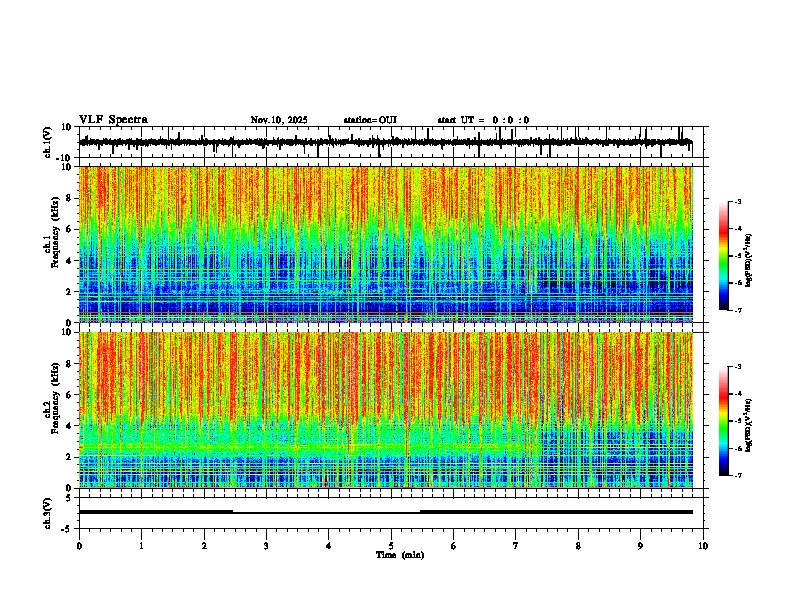
Task: Click the Time (min) axis label
Action: pos(400,555)
